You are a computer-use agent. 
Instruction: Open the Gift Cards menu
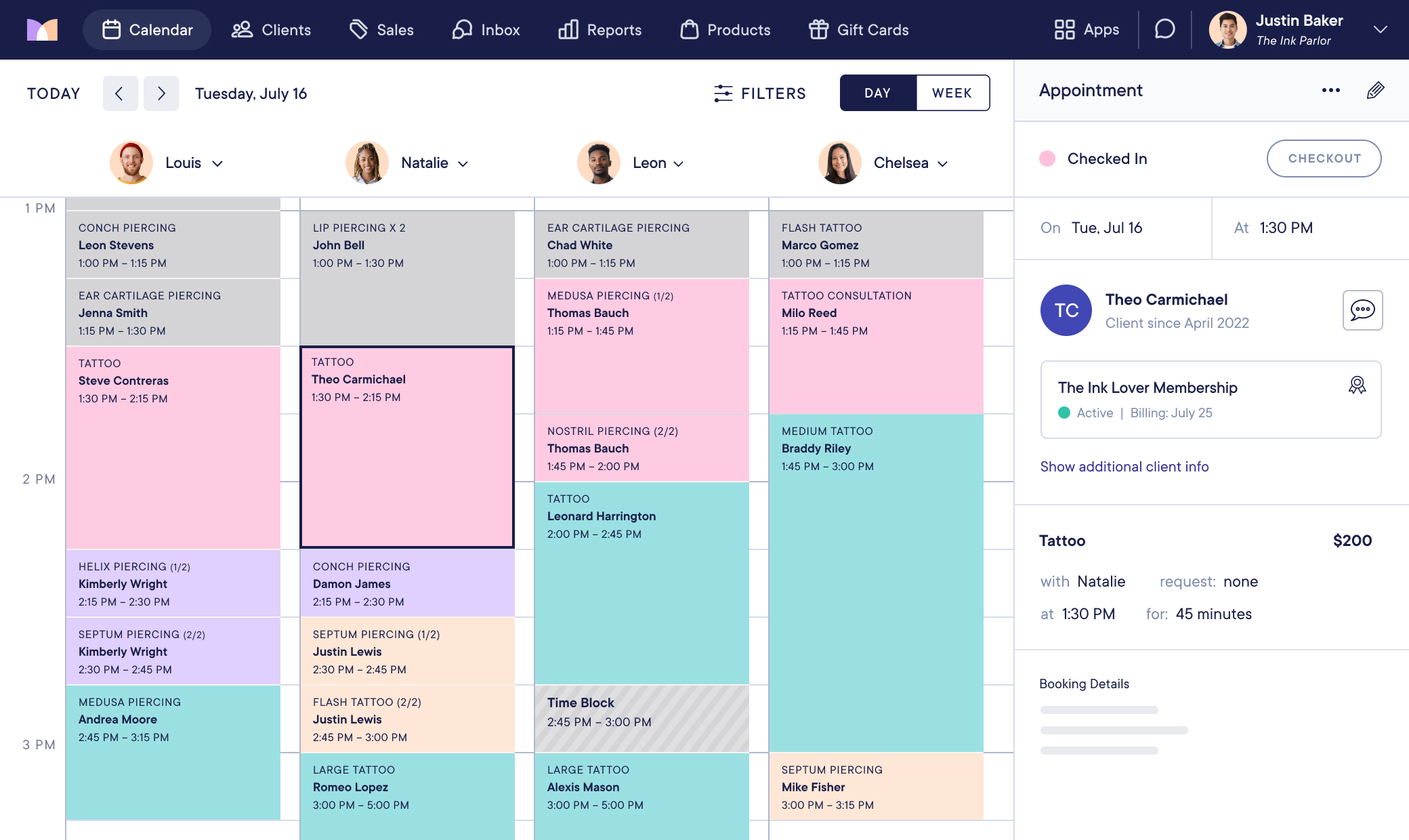tap(858, 30)
